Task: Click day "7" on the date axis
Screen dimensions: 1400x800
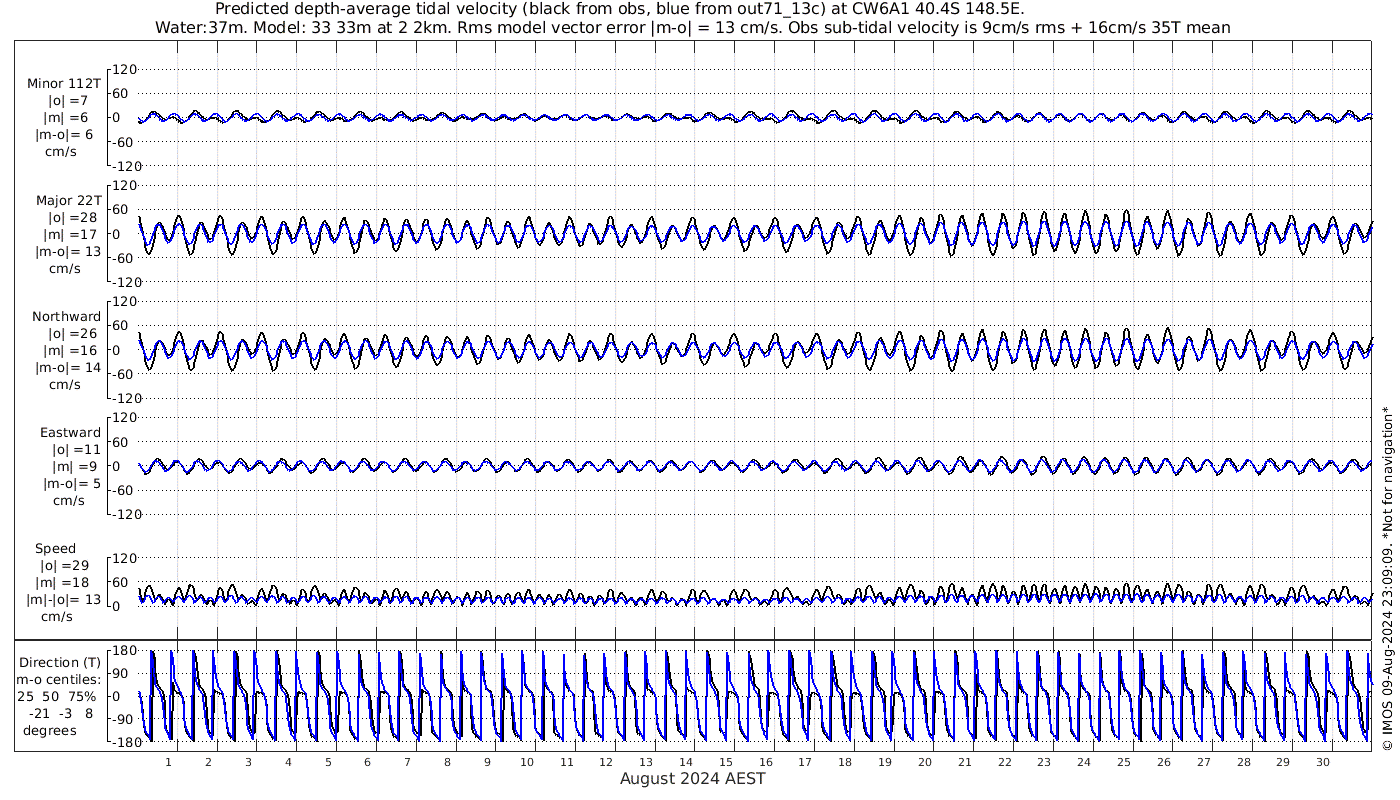Action: pos(407,761)
